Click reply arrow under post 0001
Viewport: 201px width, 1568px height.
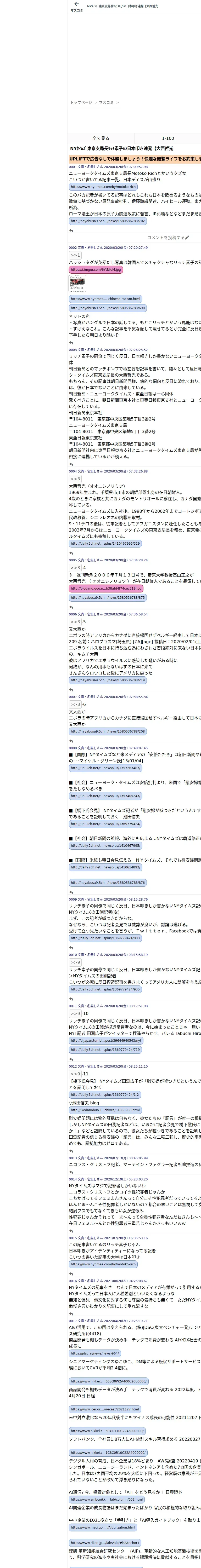click(71, 231)
